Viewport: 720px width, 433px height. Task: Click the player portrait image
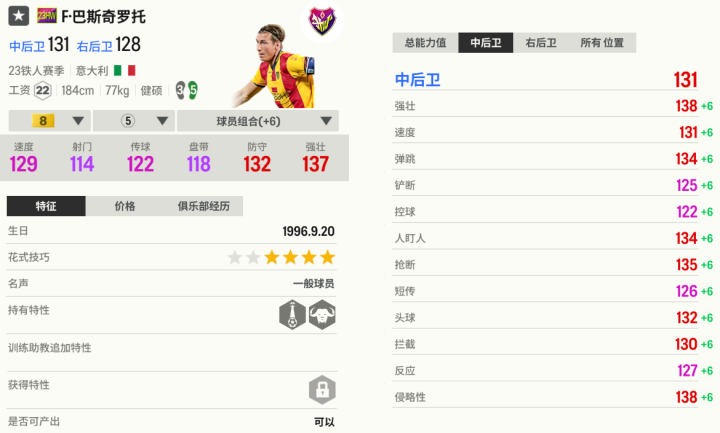(276, 66)
